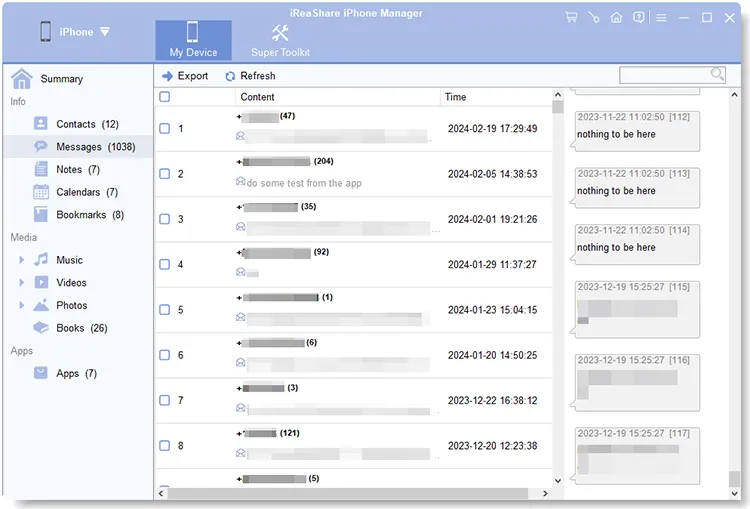Image resolution: width=750 pixels, height=509 pixels.
Task: Select the Music note icon
Action: pyautogui.click(x=41, y=259)
